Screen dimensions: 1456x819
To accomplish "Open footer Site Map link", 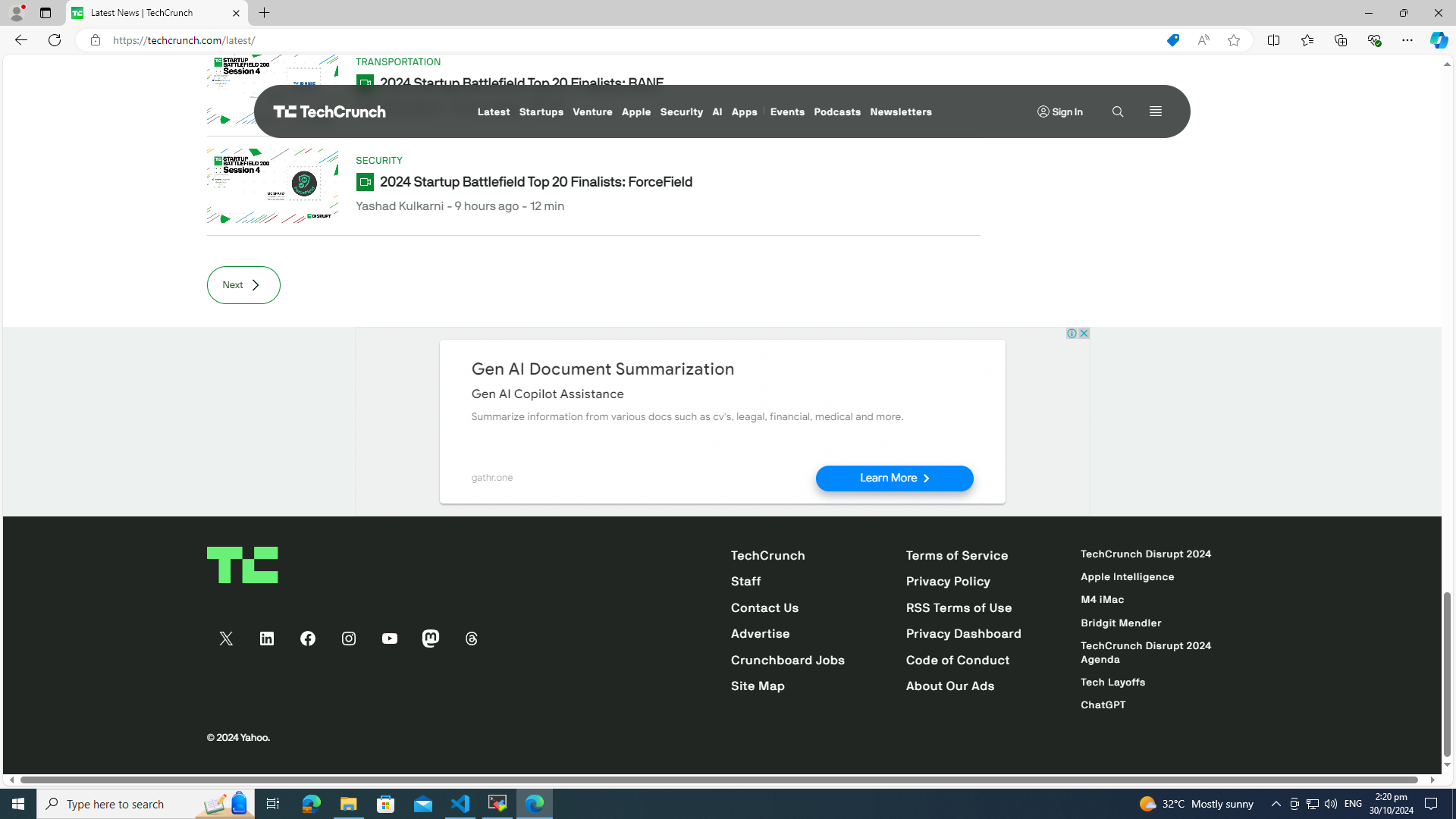I will (758, 686).
